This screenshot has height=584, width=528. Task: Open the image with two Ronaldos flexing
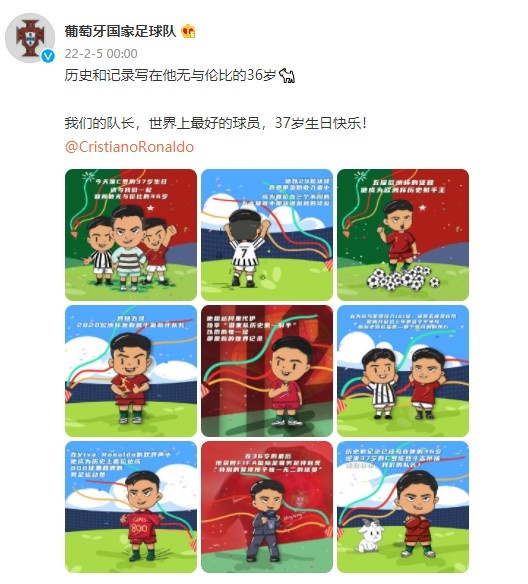(403, 371)
